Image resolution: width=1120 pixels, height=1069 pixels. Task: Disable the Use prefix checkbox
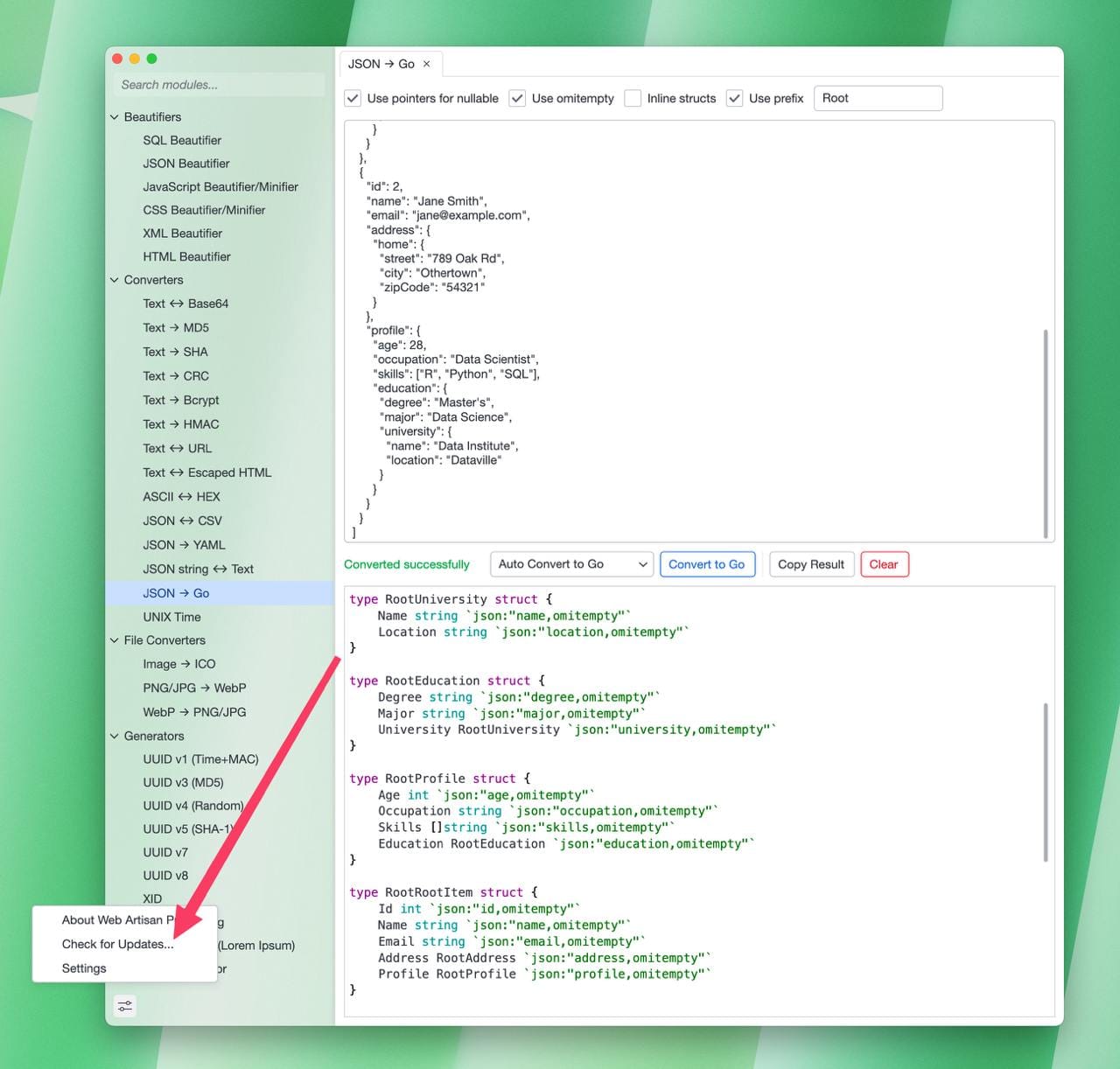click(x=734, y=99)
